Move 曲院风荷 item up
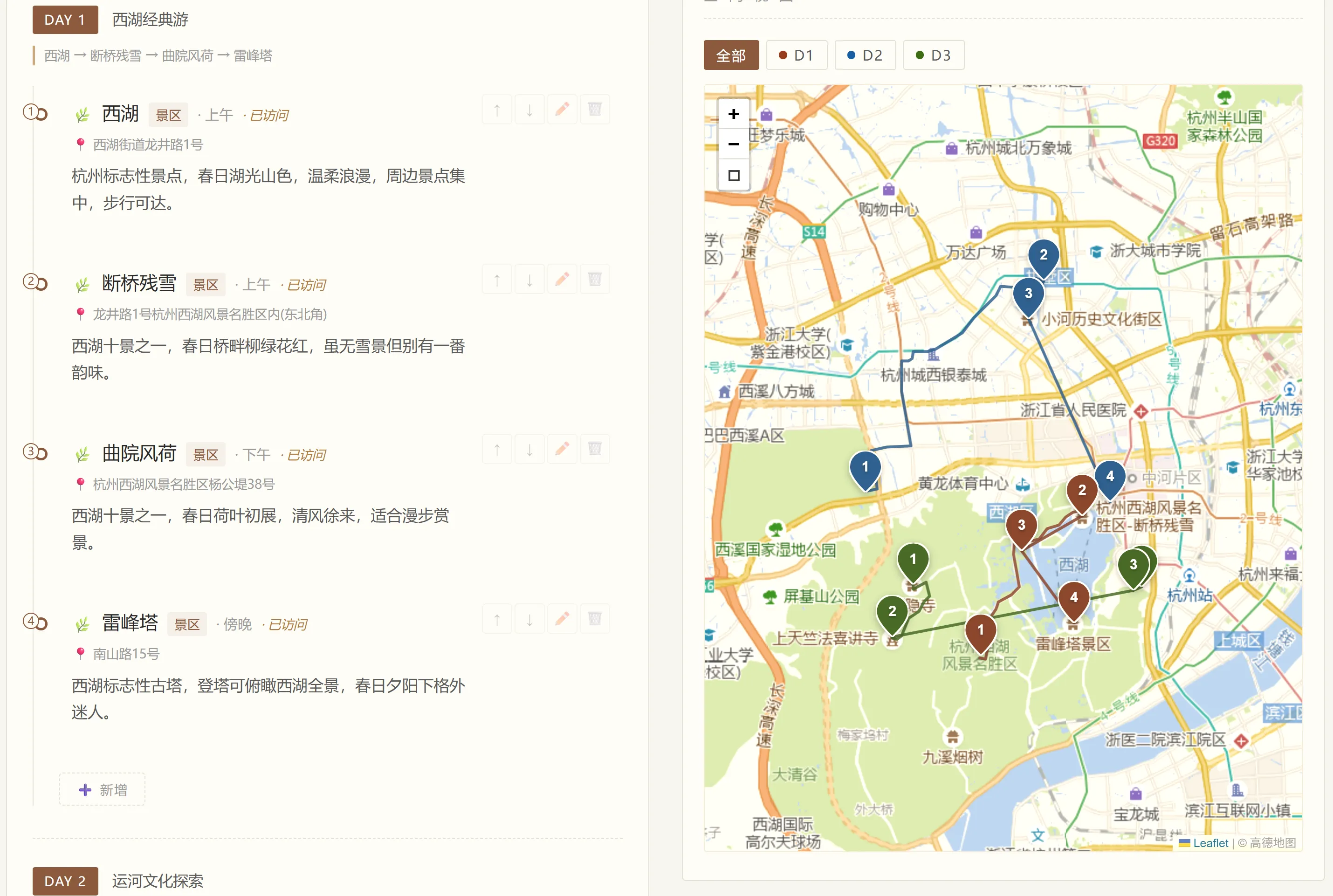This screenshot has height=896, width=1333. pyautogui.click(x=497, y=449)
